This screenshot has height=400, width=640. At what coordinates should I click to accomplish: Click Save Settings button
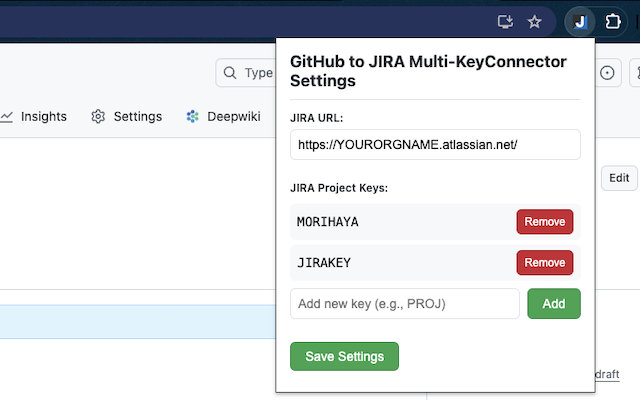344,356
